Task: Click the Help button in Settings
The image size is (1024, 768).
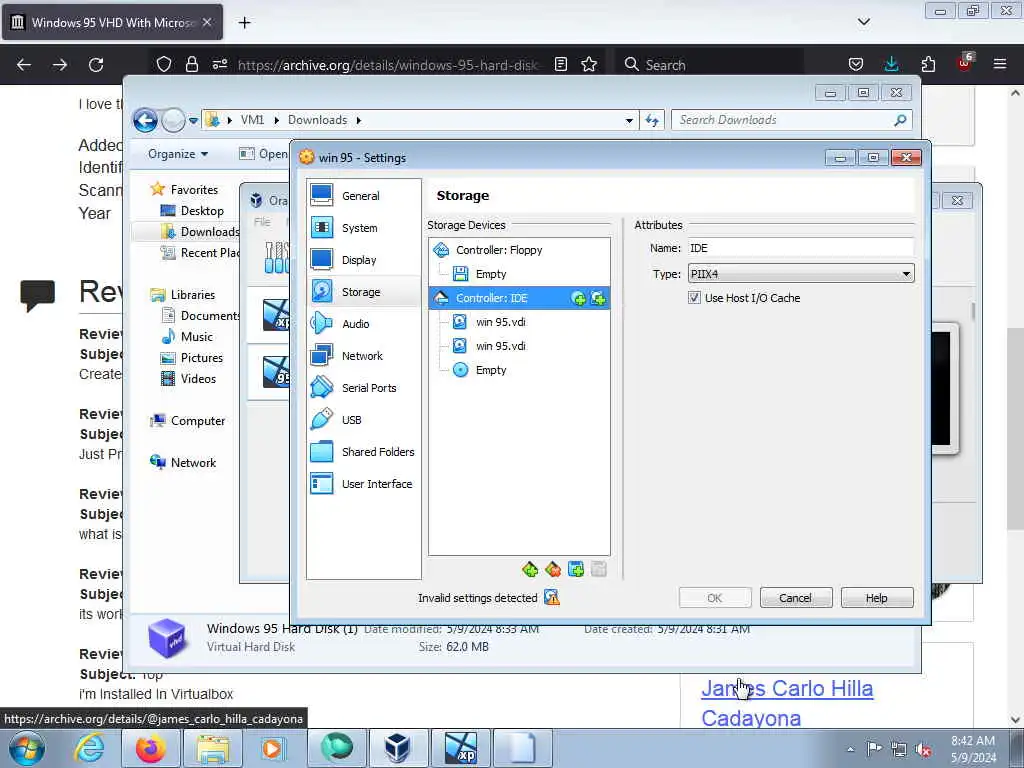Action: tap(876, 598)
